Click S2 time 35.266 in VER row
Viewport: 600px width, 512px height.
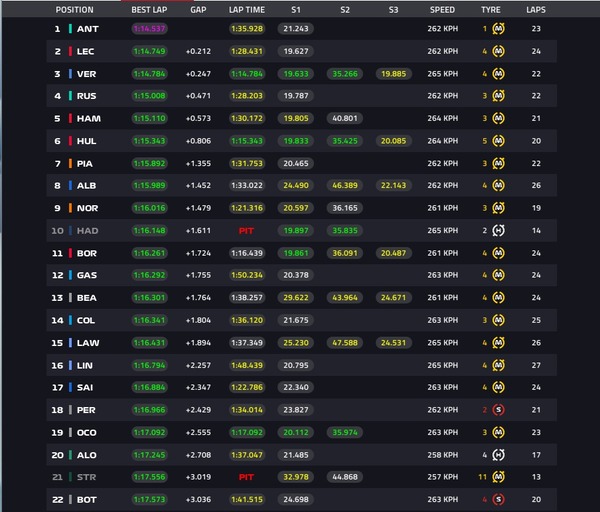345,73
